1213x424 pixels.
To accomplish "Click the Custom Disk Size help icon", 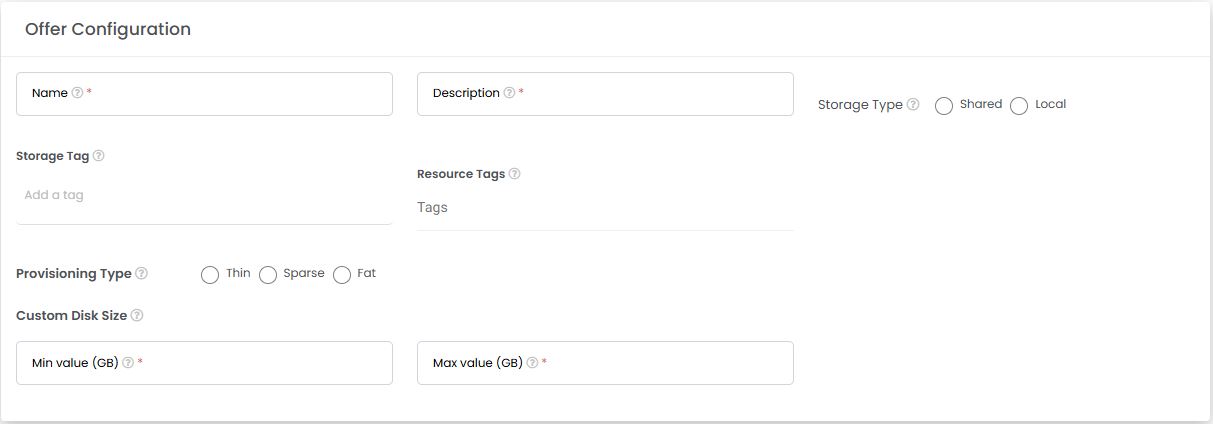I will pyautogui.click(x=137, y=315).
